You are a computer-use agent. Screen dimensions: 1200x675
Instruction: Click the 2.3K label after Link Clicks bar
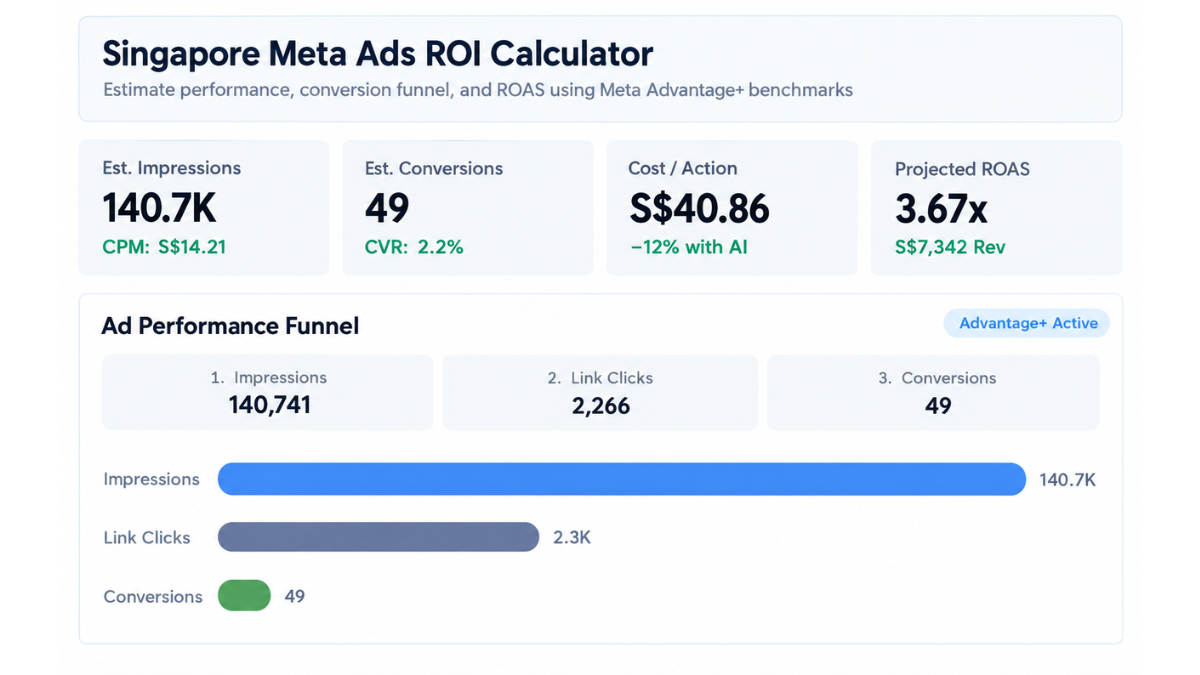[x=572, y=538]
